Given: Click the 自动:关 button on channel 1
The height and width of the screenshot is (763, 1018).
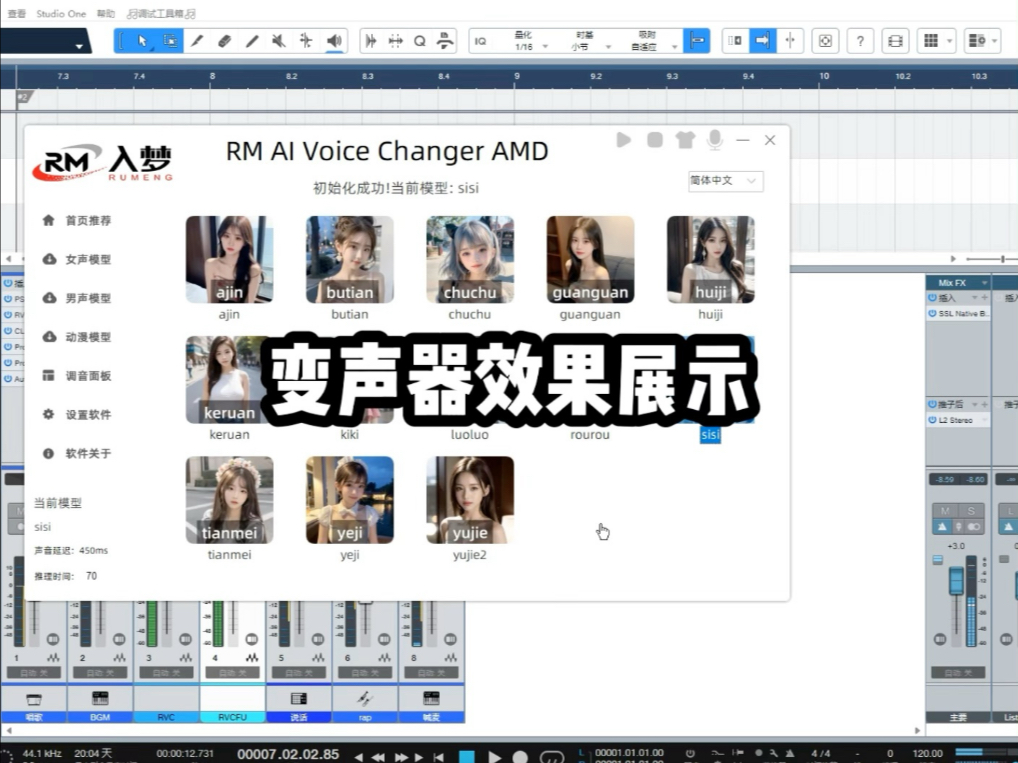Looking at the screenshot, I should tap(34, 672).
